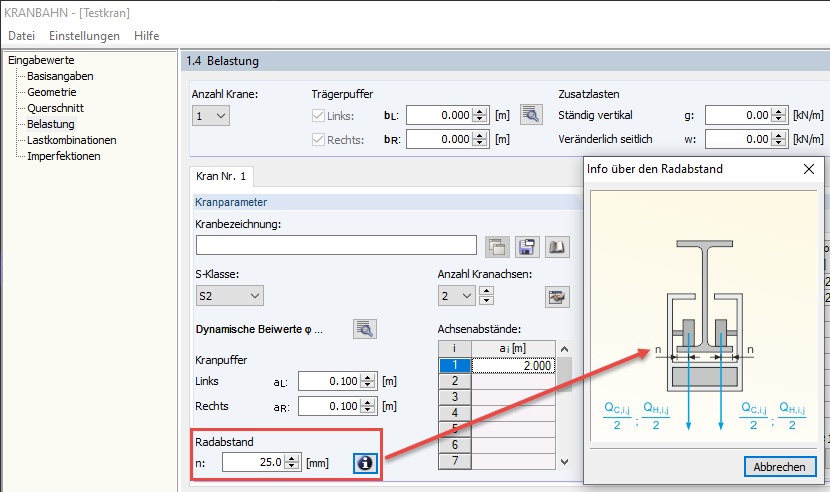830x492 pixels.
Task: Open the Anzahl Kranachsen dropdown
Action: click(x=457, y=296)
